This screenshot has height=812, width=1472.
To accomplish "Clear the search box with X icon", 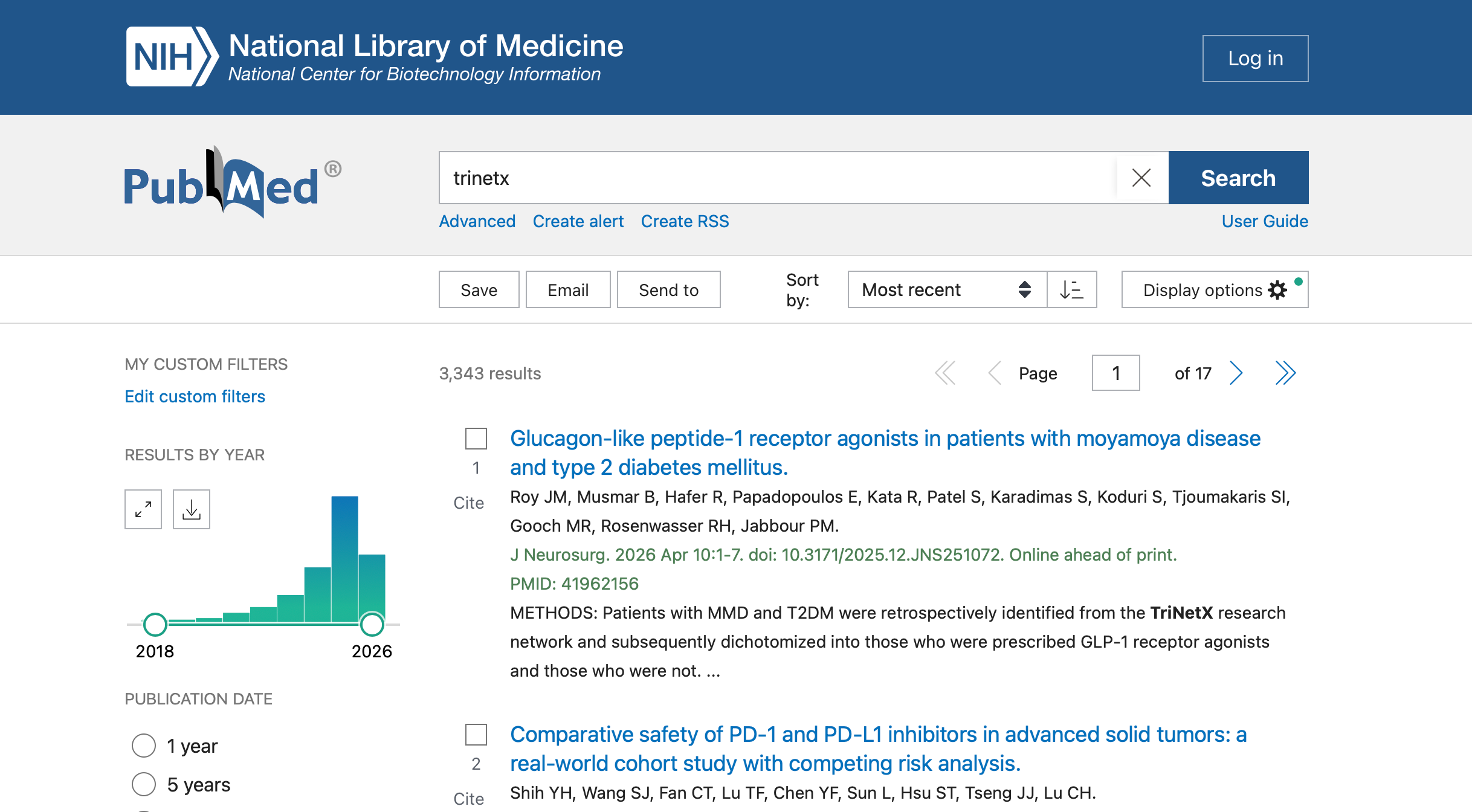I will point(1141,178).
